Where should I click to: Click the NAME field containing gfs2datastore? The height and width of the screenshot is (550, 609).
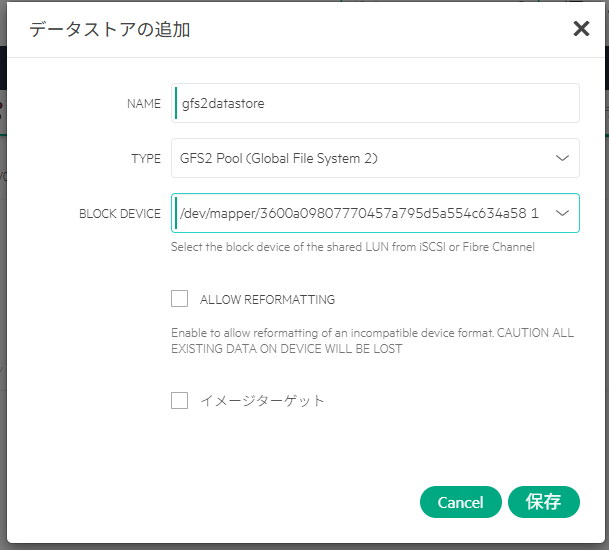pyautogui.click(x=375, y=103)
